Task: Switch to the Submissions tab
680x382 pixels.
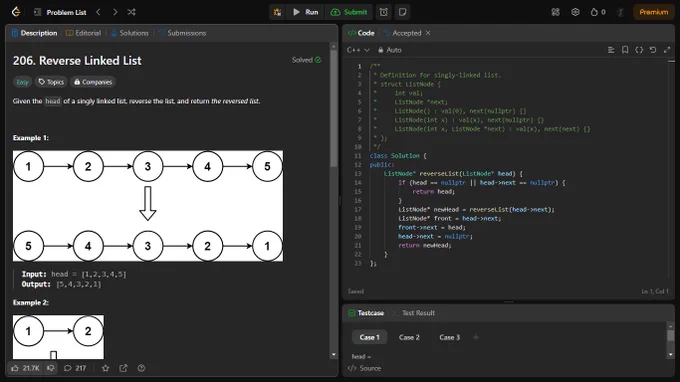Action: (182, 33)
